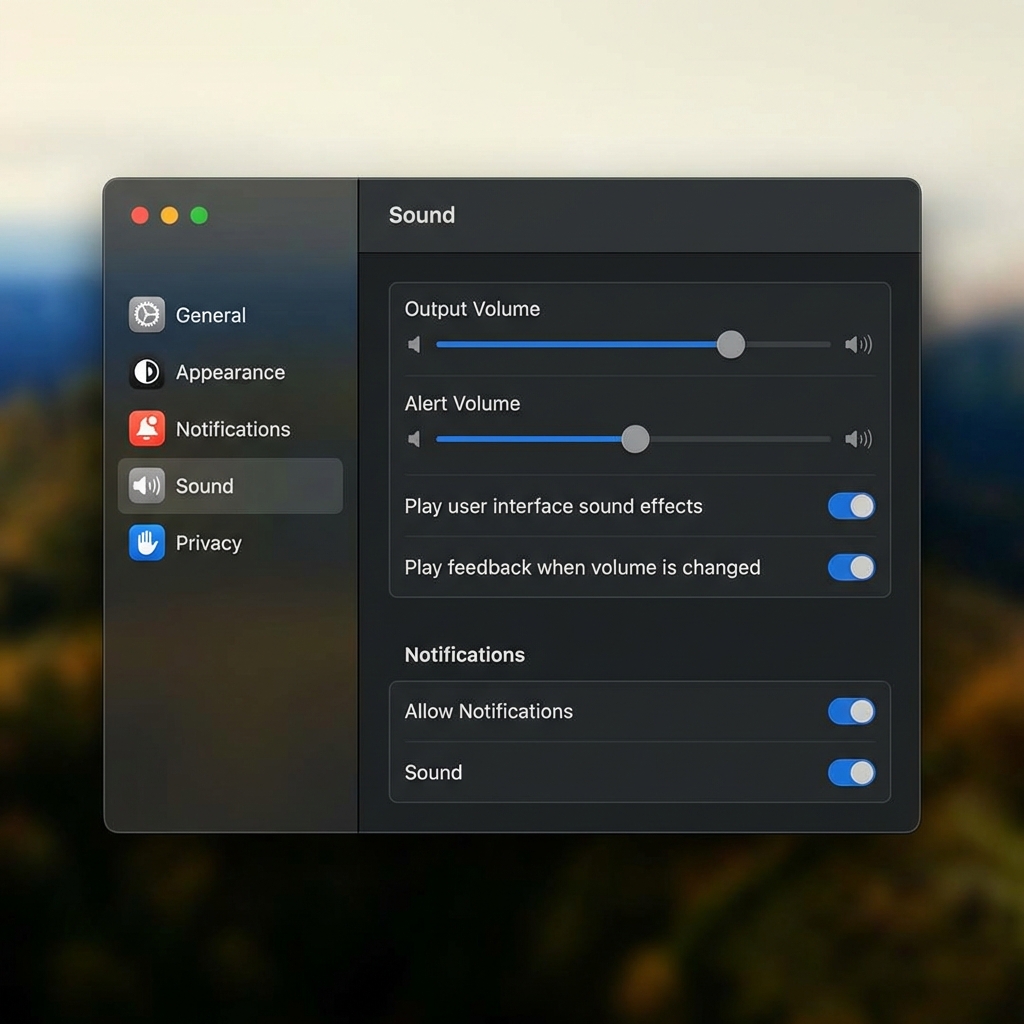Select the Sound speaker icon in sidebar
1024x1024 pixels.
click(147, 486)
